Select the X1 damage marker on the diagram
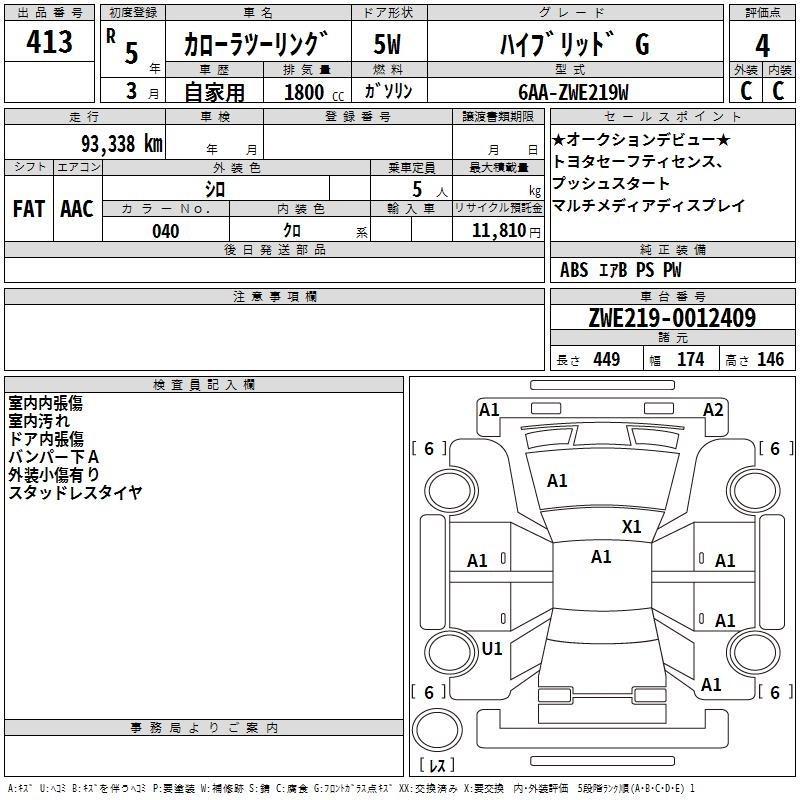The image size is (800, 800). (632, 527)
